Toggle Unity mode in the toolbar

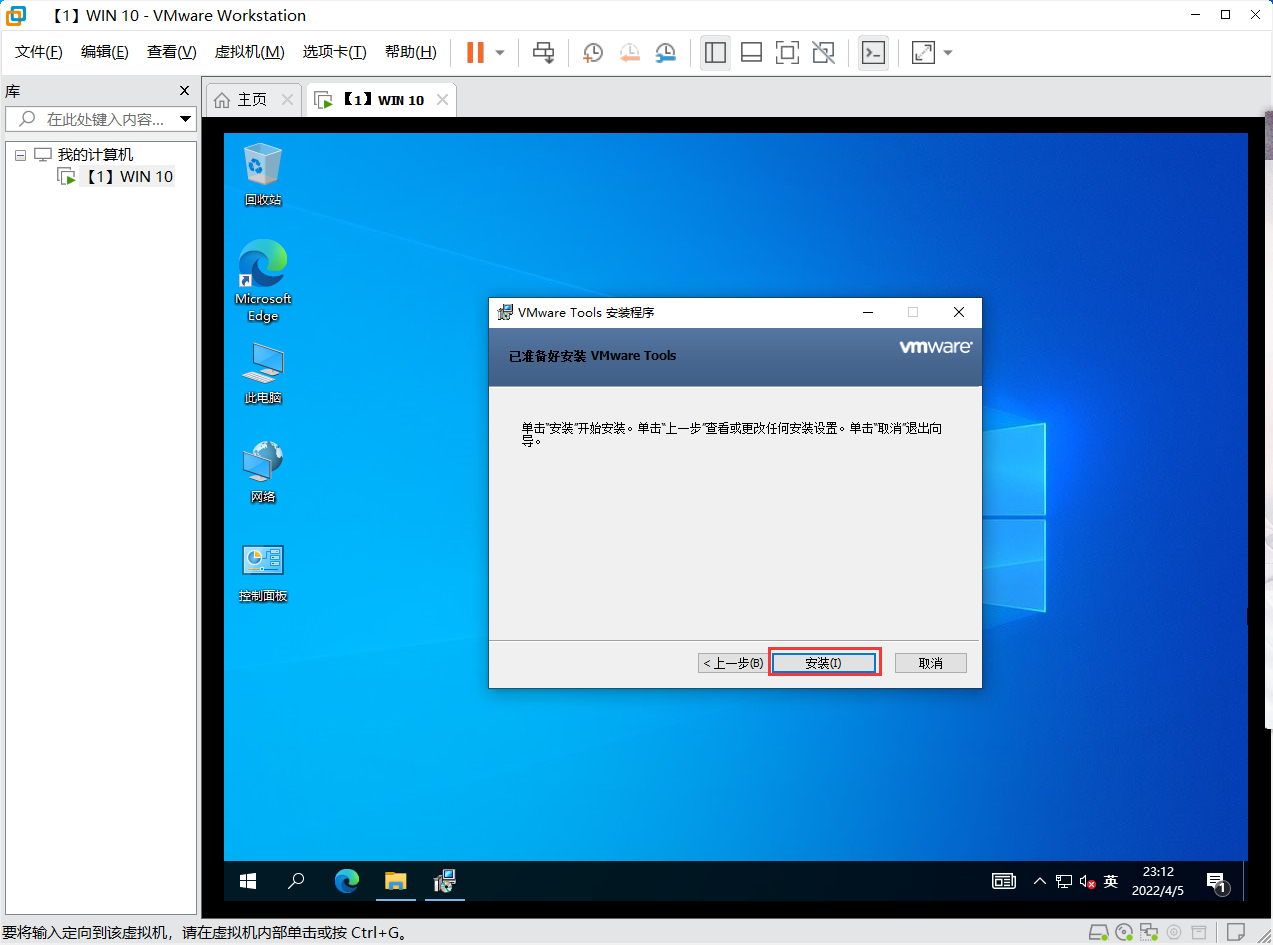click(x=823, y=52)
